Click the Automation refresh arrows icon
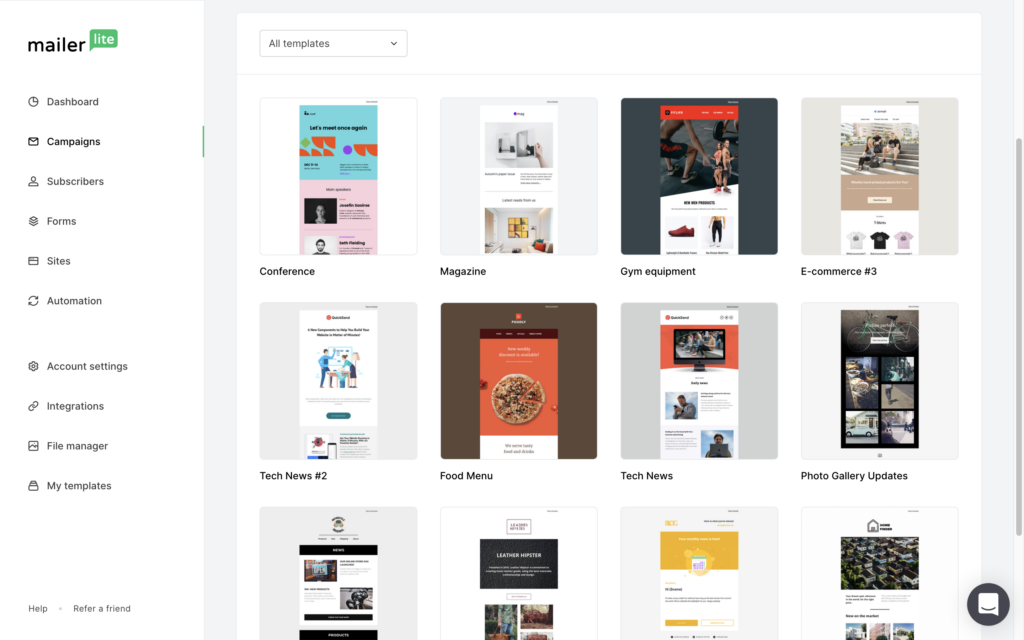The height and width of the screenshot is (640, 1024). pos(33,300)
